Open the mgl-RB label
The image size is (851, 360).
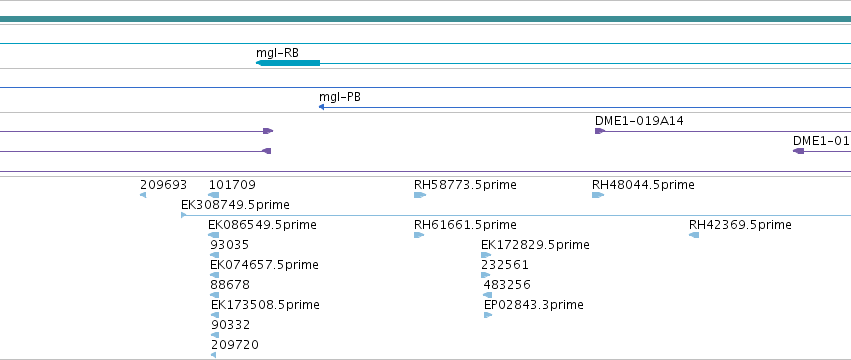[277, 53]
